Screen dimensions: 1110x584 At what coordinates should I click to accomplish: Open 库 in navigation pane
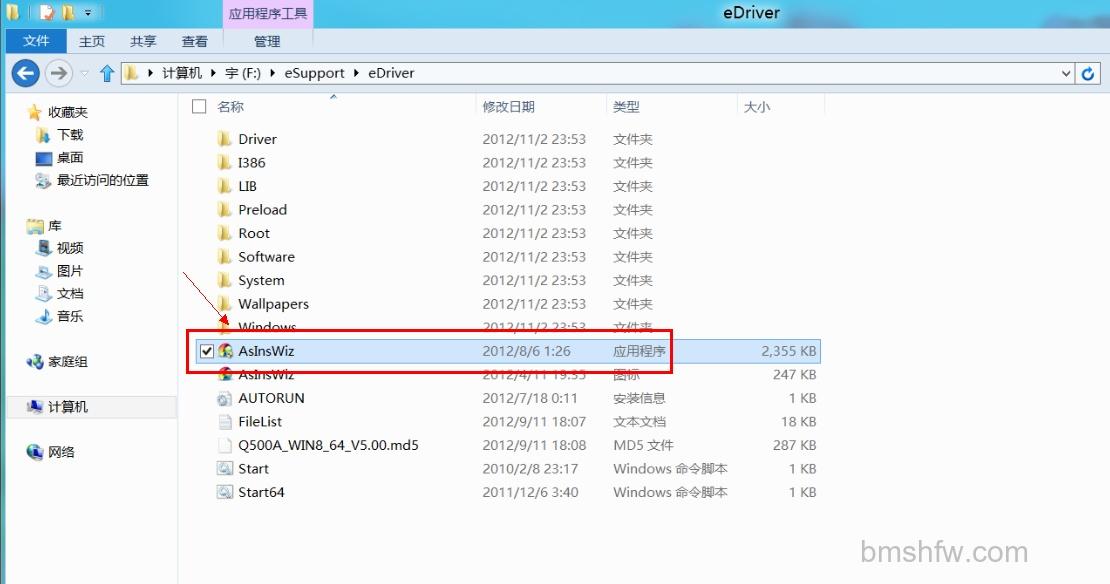pos(55,226)
